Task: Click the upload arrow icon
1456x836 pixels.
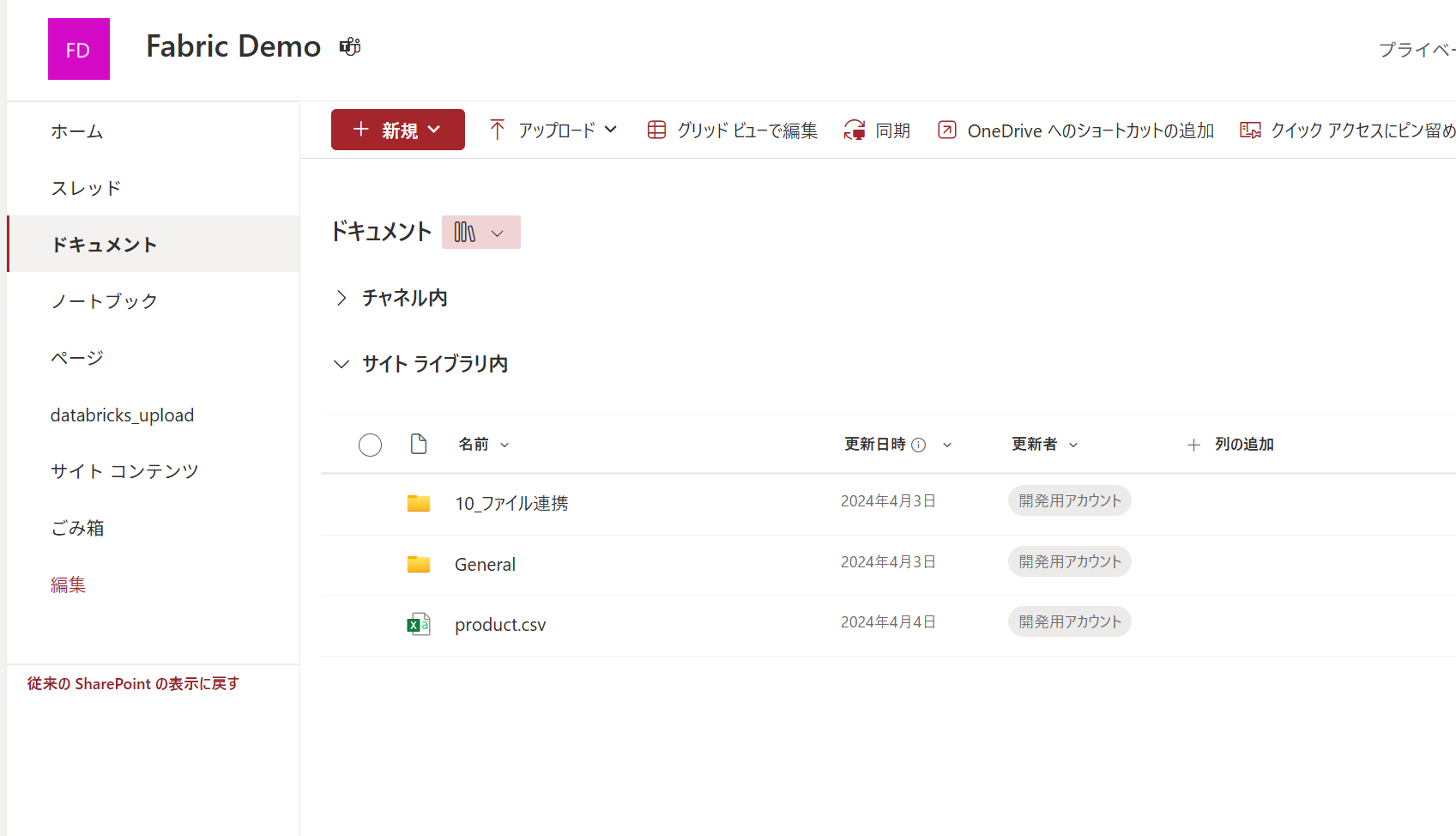Action: (498, 130)
